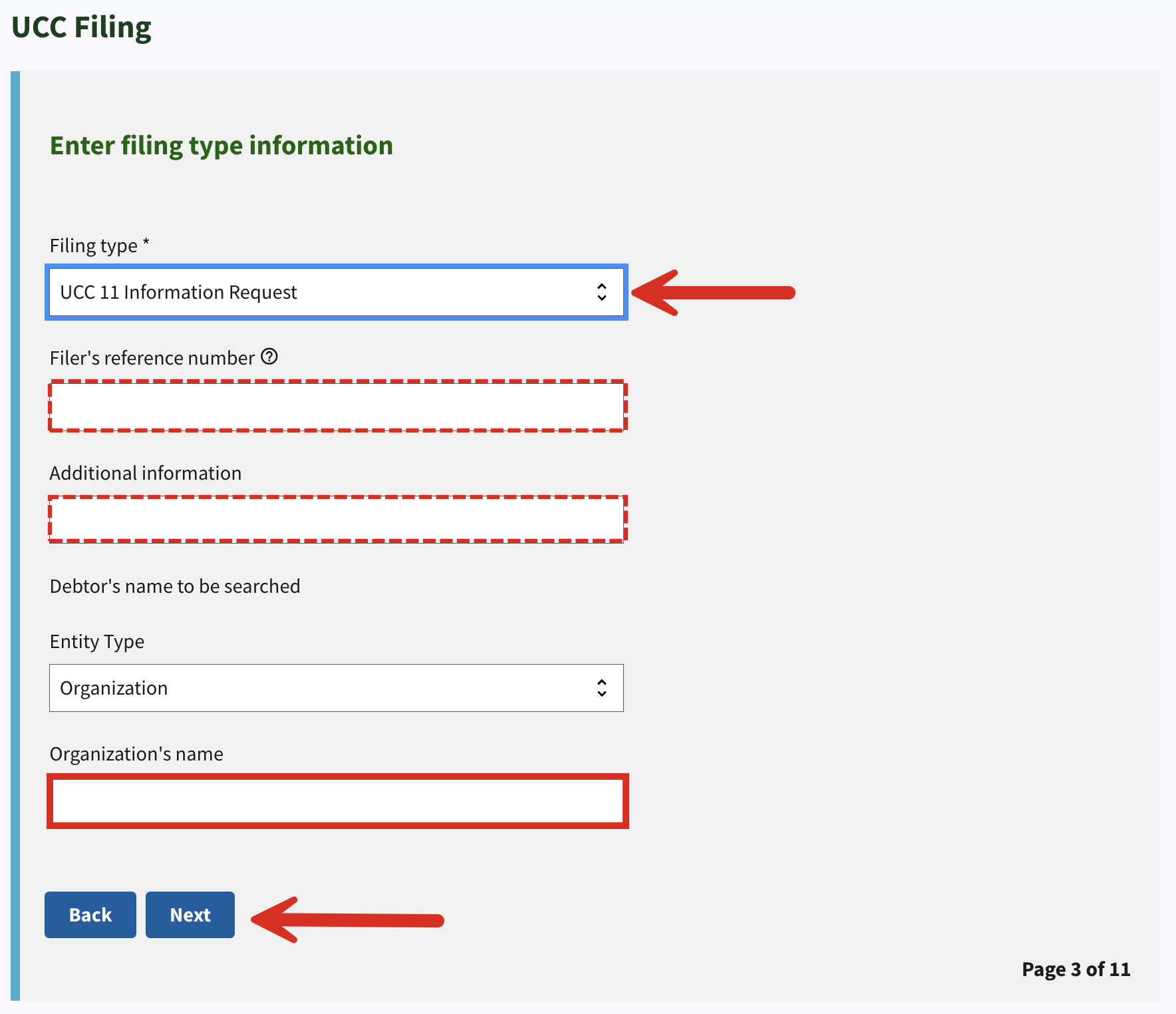Open the Filing type dropdown showing UCC 11 Information Request
Screen dimensions: 1176x1014
click(337, 292)
